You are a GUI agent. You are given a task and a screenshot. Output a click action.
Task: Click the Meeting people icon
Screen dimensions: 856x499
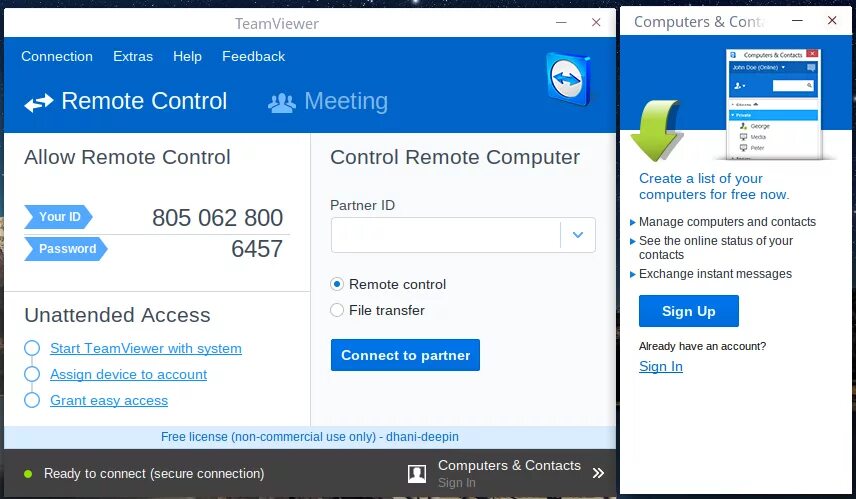click(x=282, y=102)
